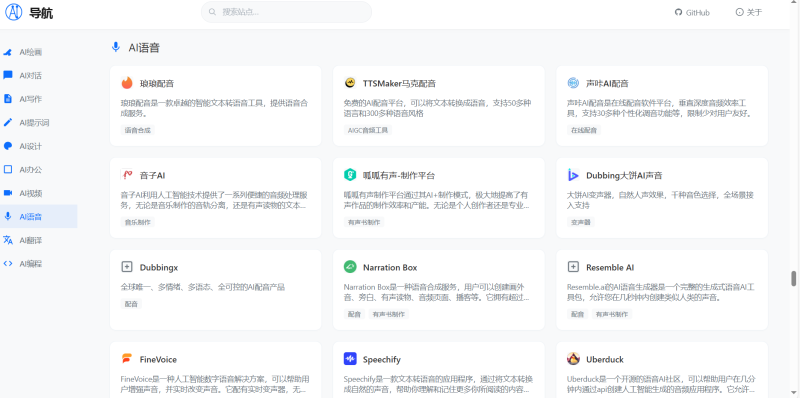Viewport: 800px width, 398px height.
Task: Click the 导航 site title text
Action: pos(41,13)
